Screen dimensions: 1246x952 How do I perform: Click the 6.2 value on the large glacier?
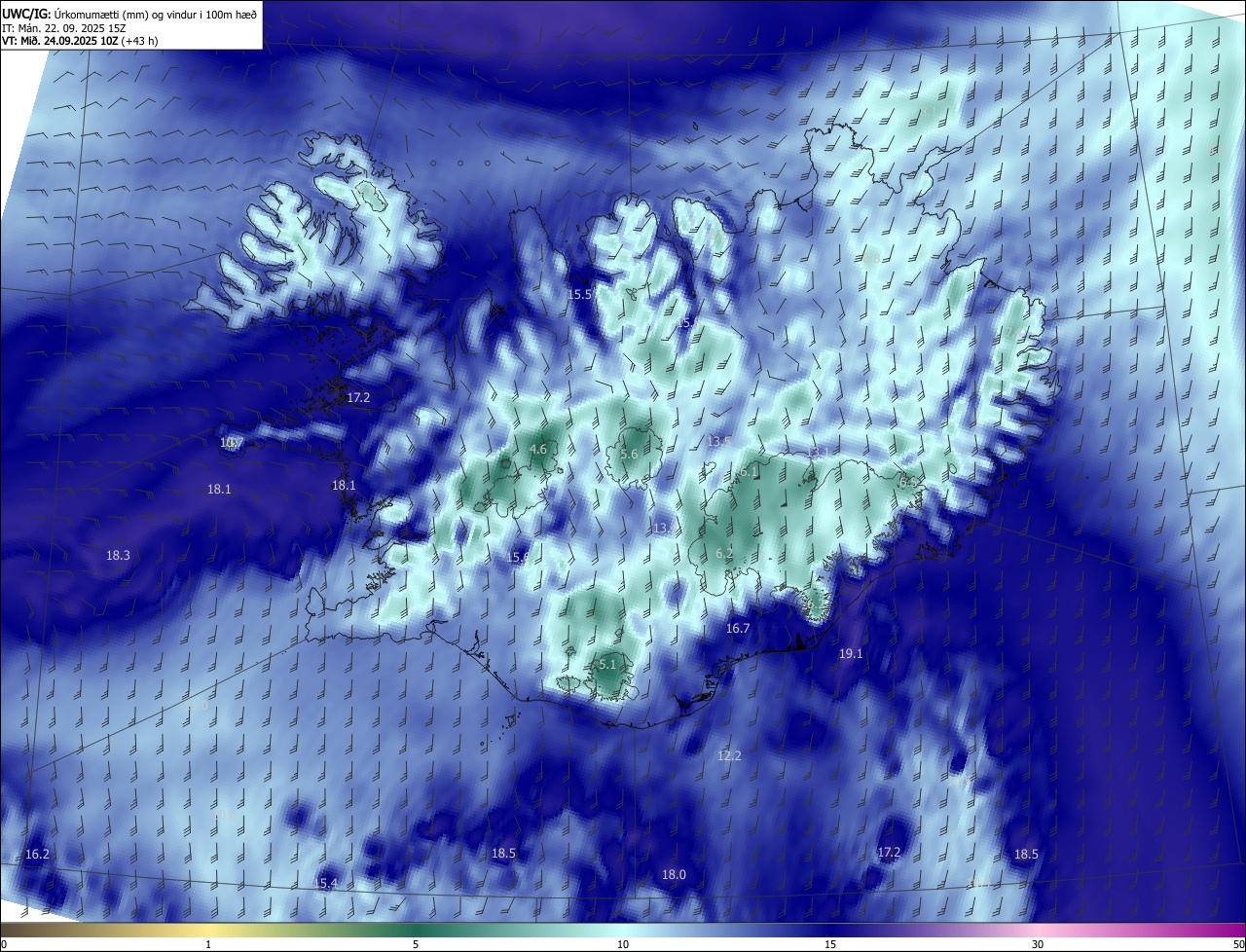tap(724, 553)
